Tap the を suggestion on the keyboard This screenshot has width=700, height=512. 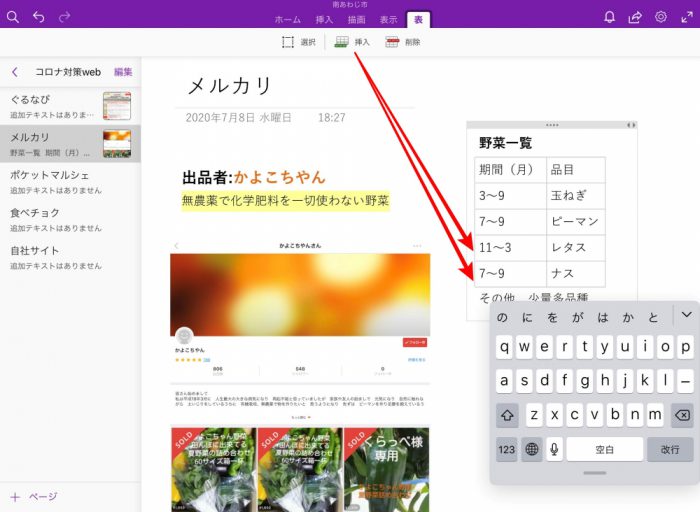tap(552, 317)
